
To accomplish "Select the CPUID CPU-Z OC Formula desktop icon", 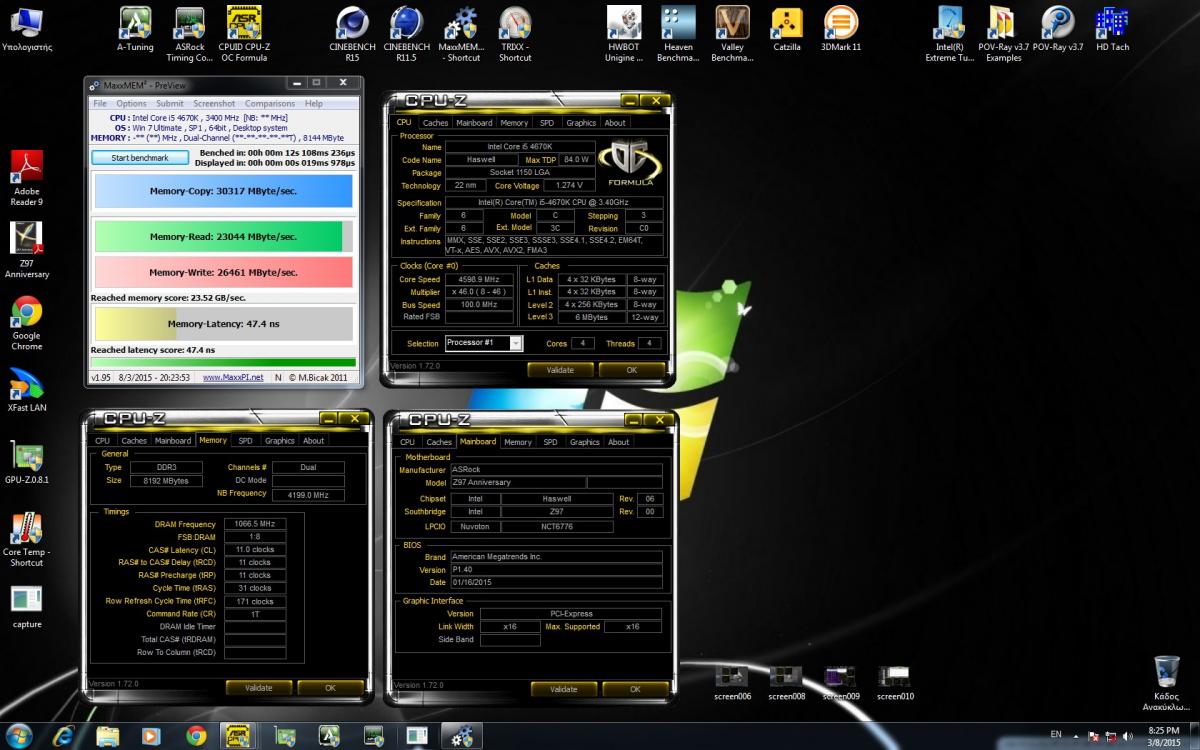I will pos(243,34).
